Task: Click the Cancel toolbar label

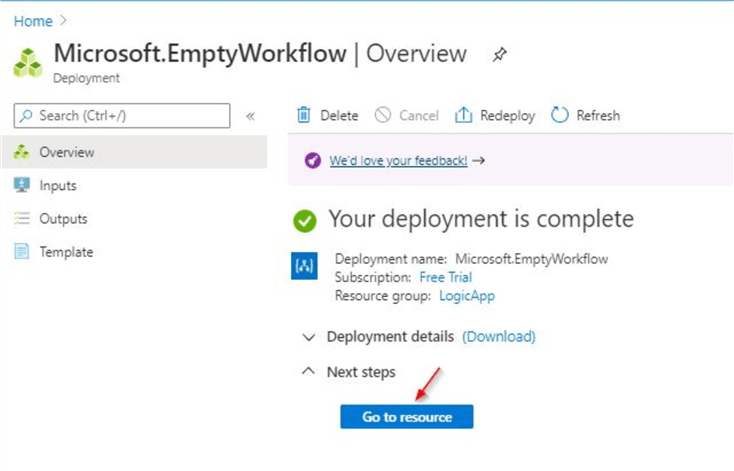Action: (419, 116)
